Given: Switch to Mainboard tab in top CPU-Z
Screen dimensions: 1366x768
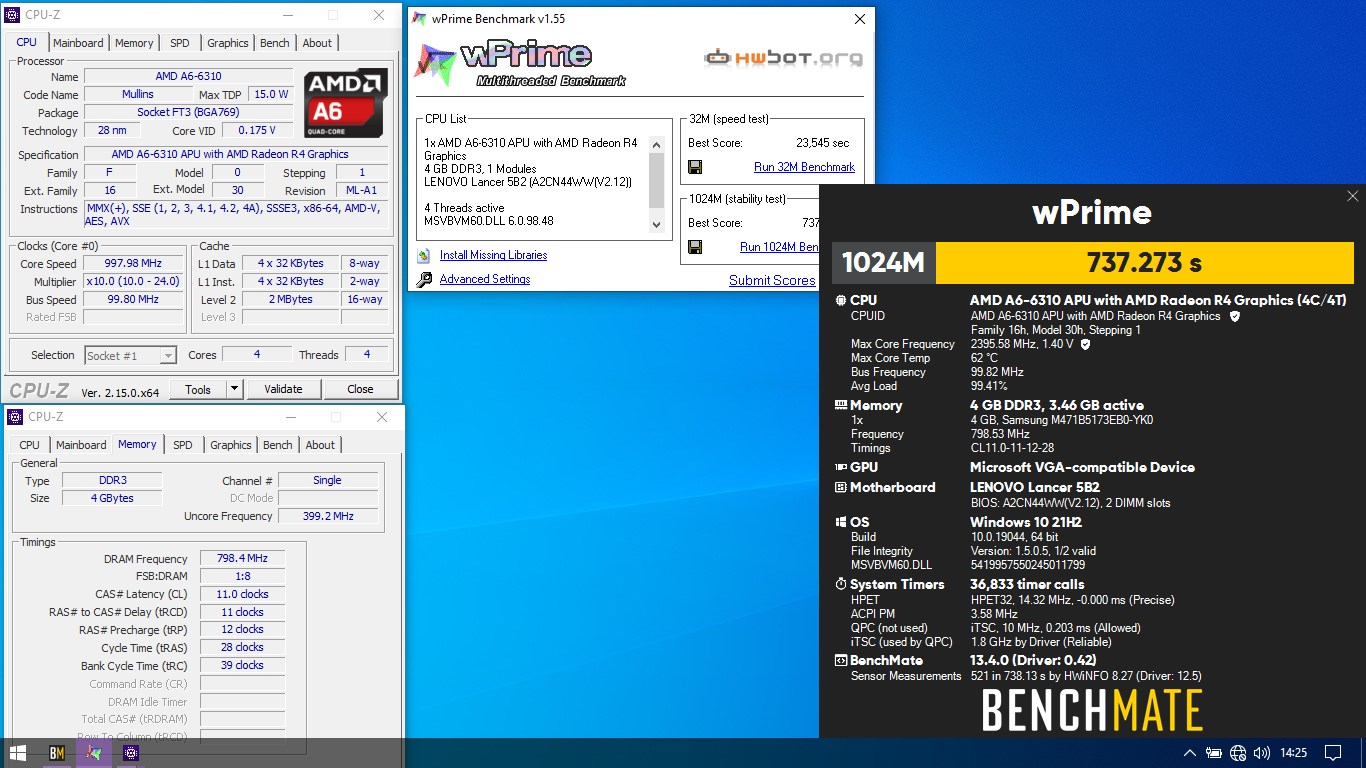Looking at the screenshot, I should [x=78, y=43].
